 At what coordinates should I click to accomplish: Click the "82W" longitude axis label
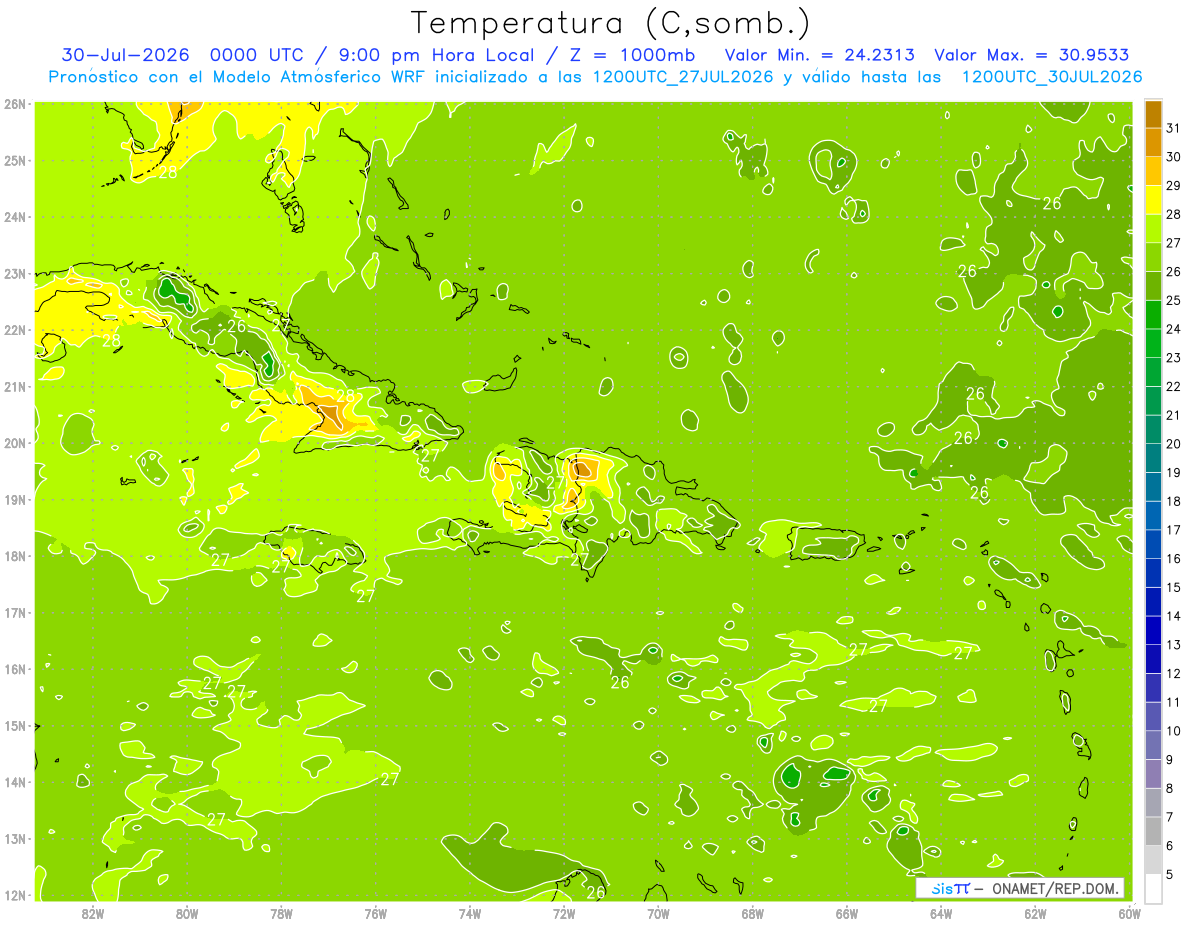93,913
